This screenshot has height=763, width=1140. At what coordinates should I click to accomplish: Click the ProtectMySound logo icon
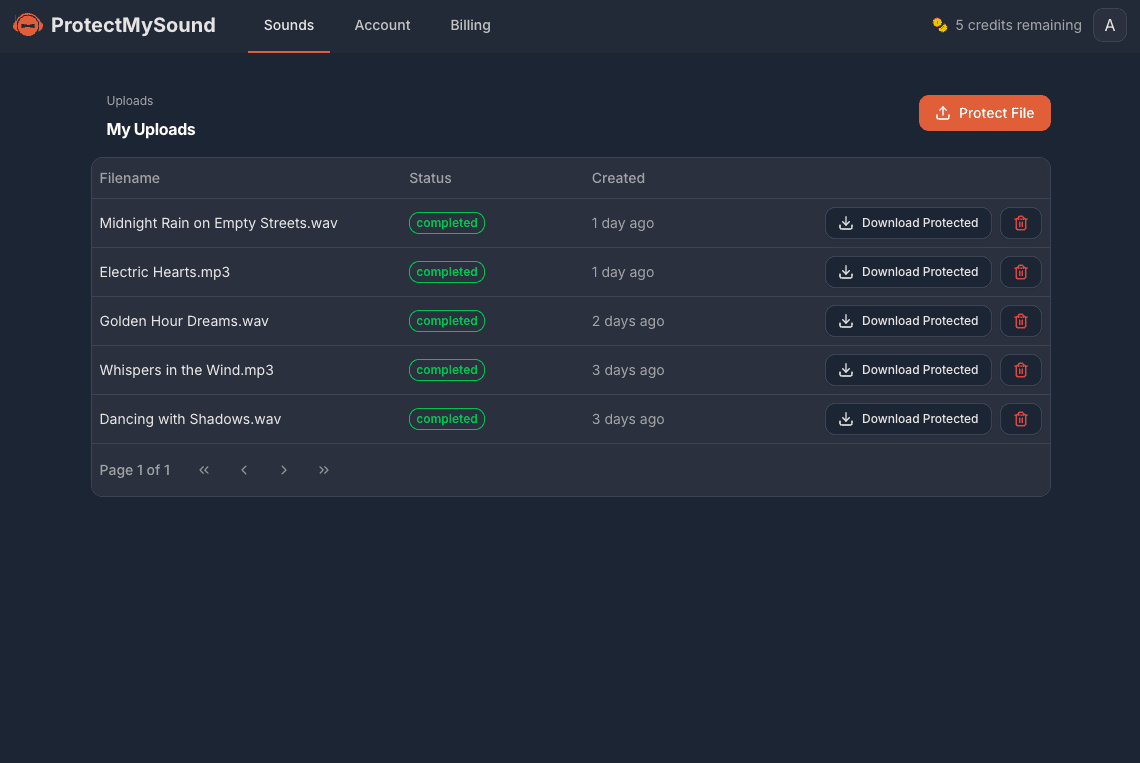tap(27, 25)
